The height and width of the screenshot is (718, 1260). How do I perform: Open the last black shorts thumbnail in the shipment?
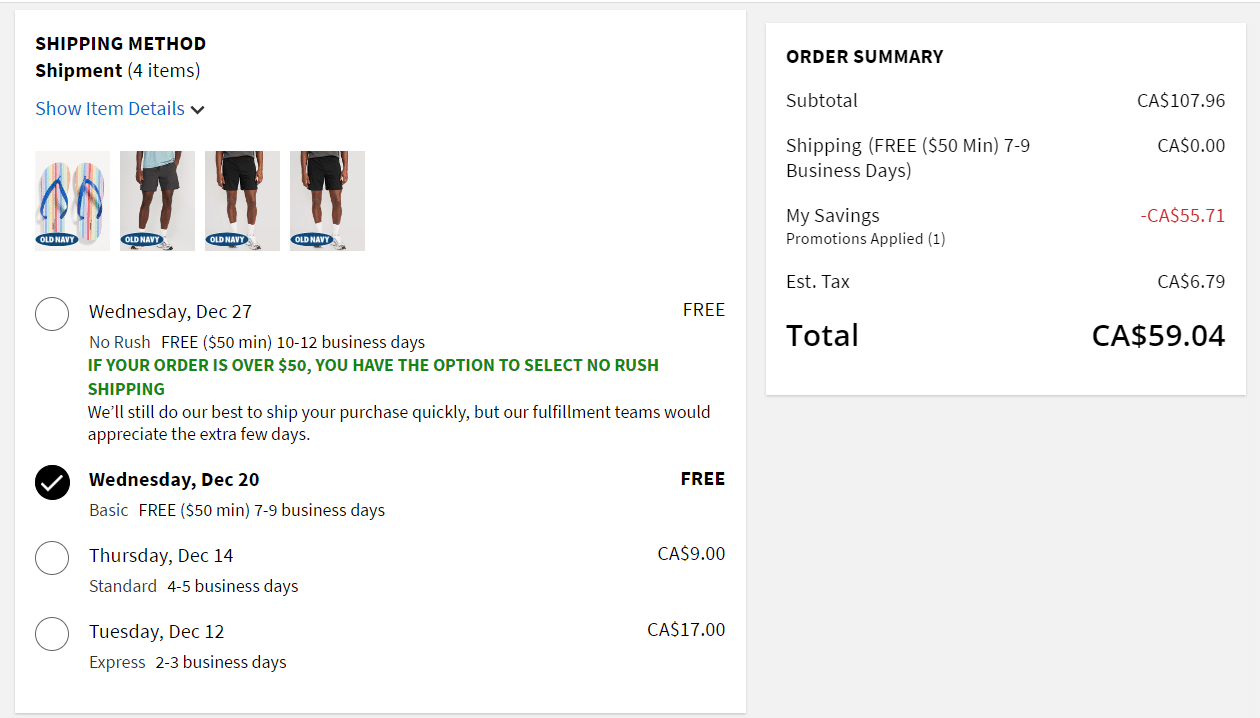327,200
